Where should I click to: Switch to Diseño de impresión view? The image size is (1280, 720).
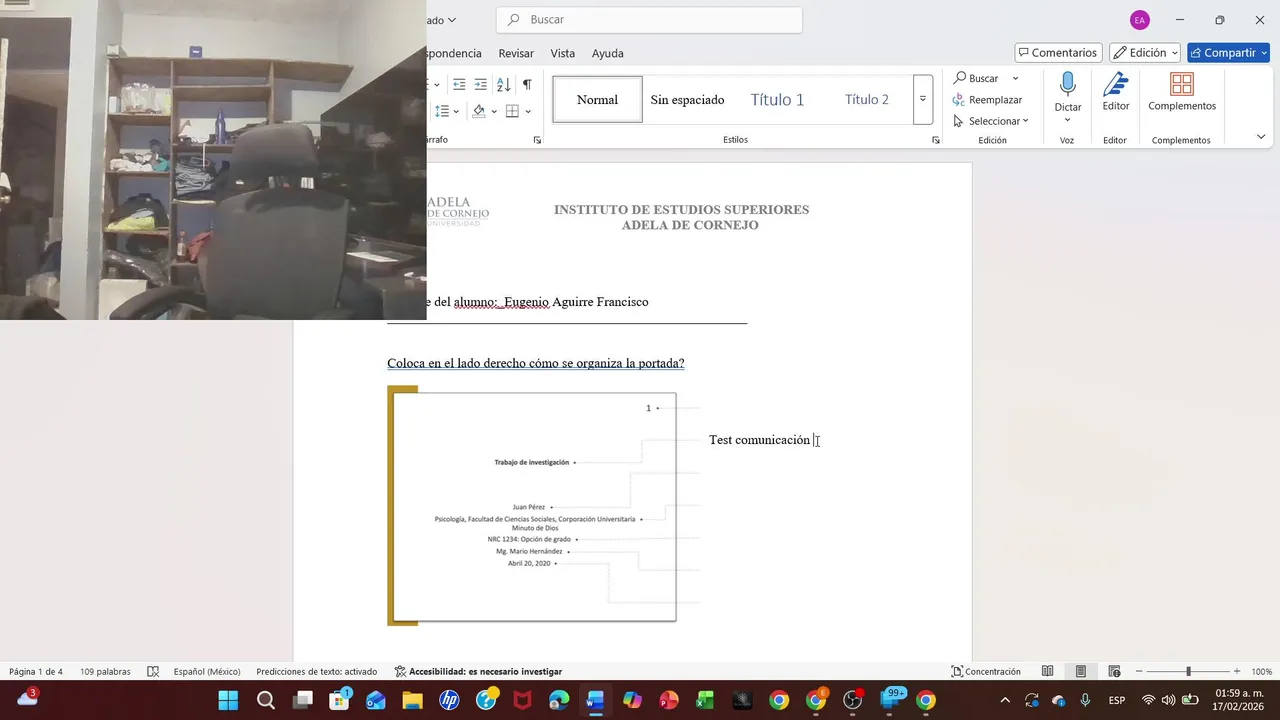[1081, 672]
